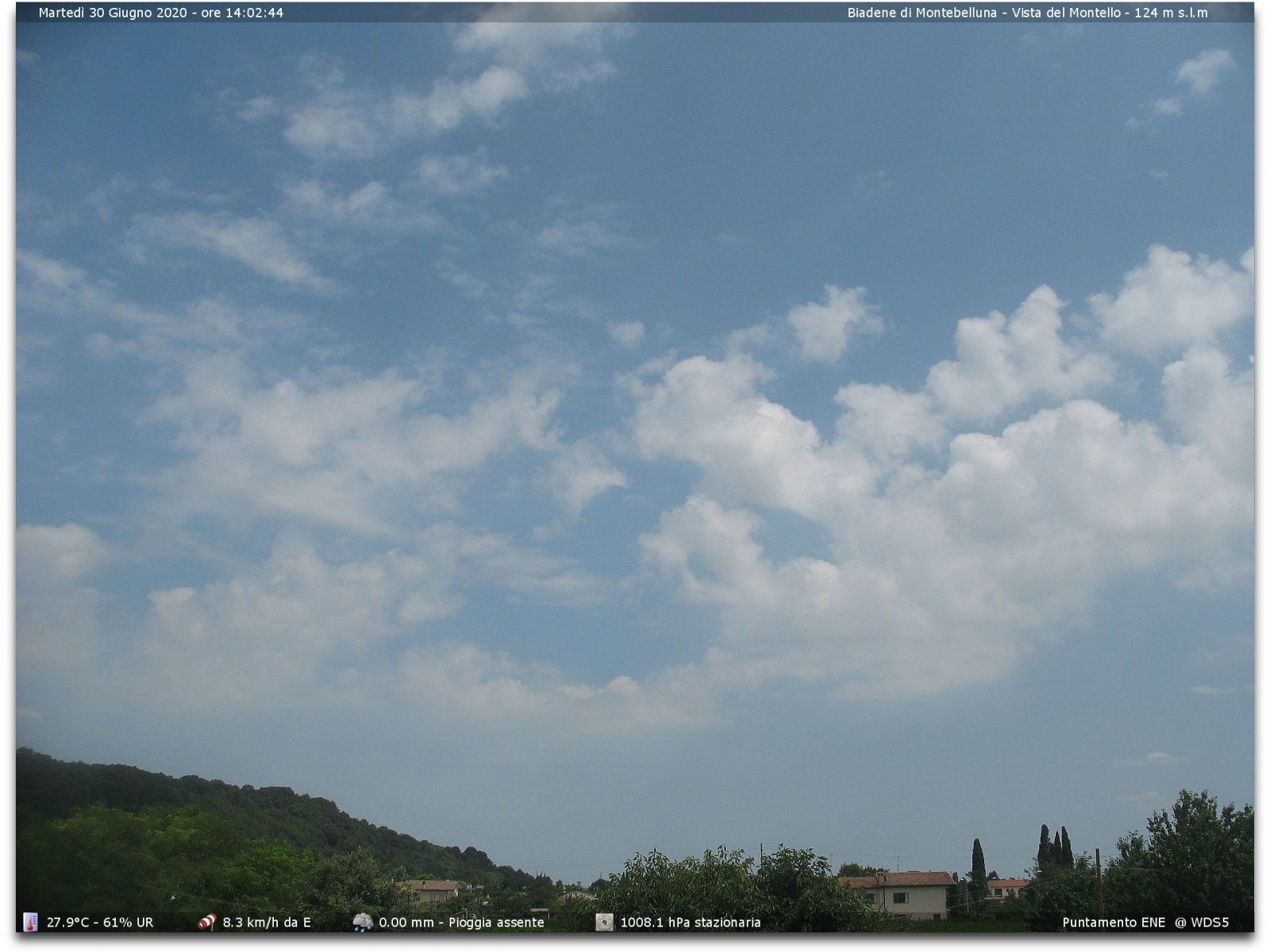Click the windsock wind icon
The image size is (1270, 952).
pos(207,922)
